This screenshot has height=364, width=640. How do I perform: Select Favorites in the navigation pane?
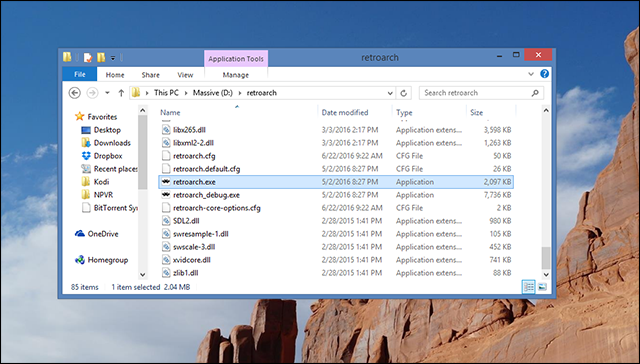tap(102, 117)
